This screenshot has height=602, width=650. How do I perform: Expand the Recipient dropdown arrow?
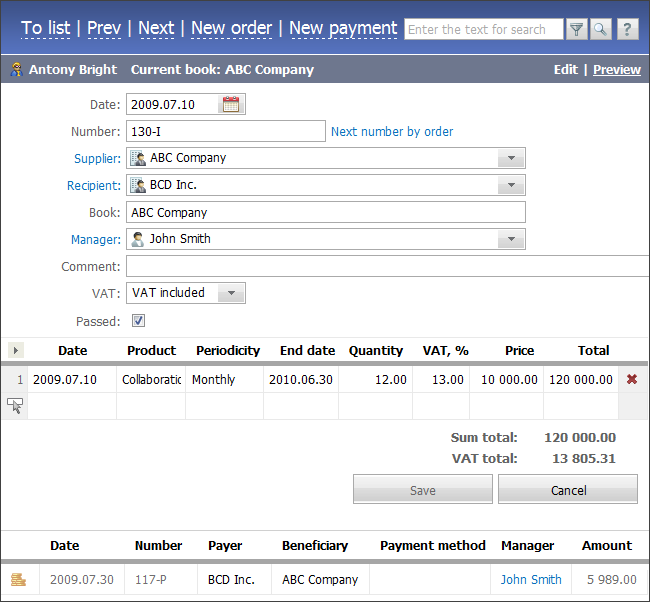pos(511,185)
